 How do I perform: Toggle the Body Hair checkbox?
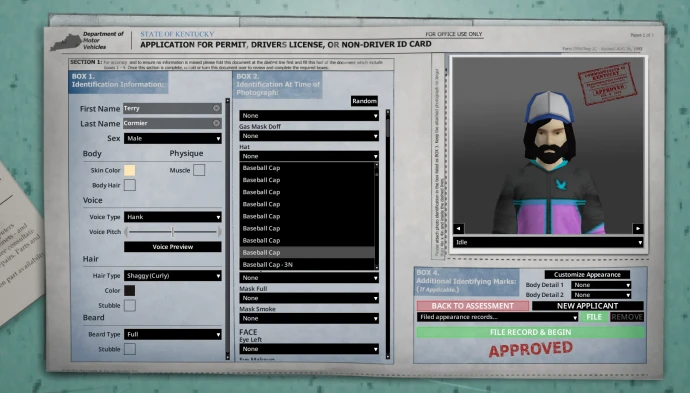point(129,185)
